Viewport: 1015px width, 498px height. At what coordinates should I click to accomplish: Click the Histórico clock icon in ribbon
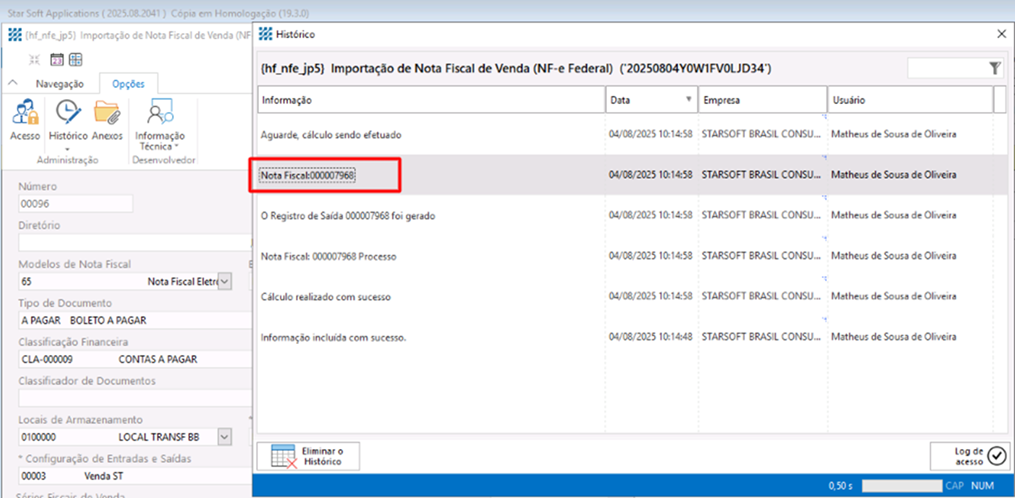pyautogui.click(x=67, y=113)
